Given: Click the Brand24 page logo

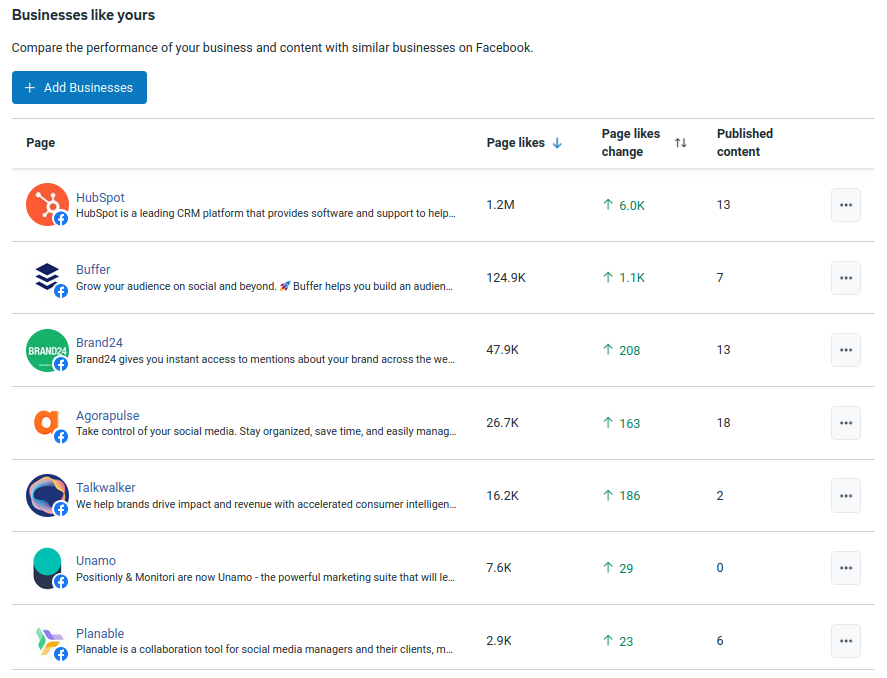Looking at the screenshot, I should 48,351.
